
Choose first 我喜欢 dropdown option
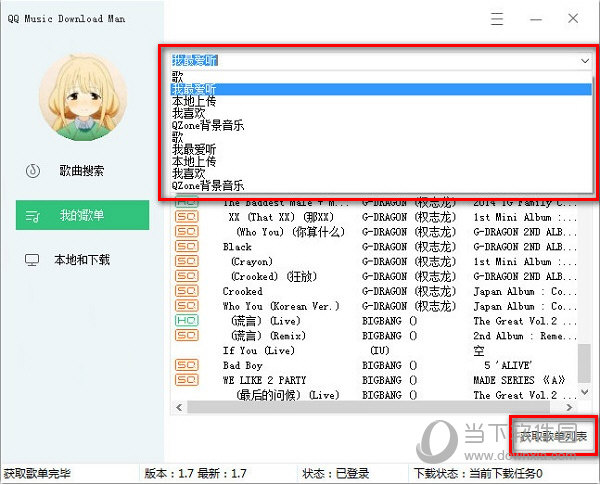click(x=381, y=113)
